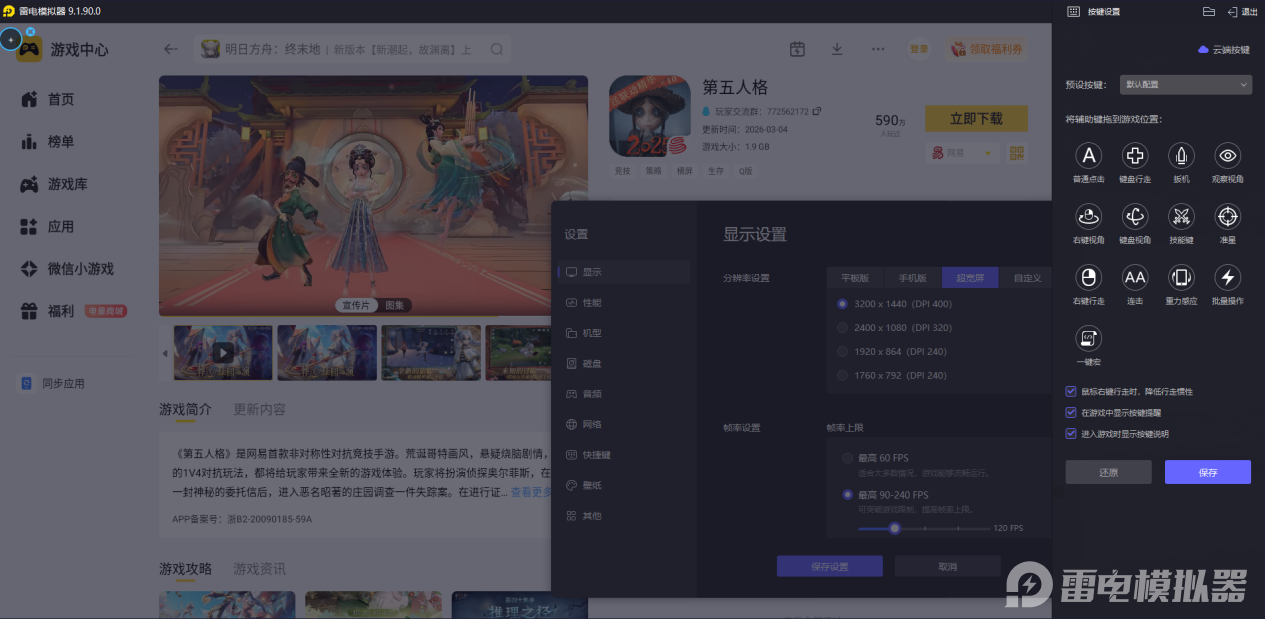Select the 普通点击 tap key icon
This screenshot has height=619, width=1265.
[1088, 156]
